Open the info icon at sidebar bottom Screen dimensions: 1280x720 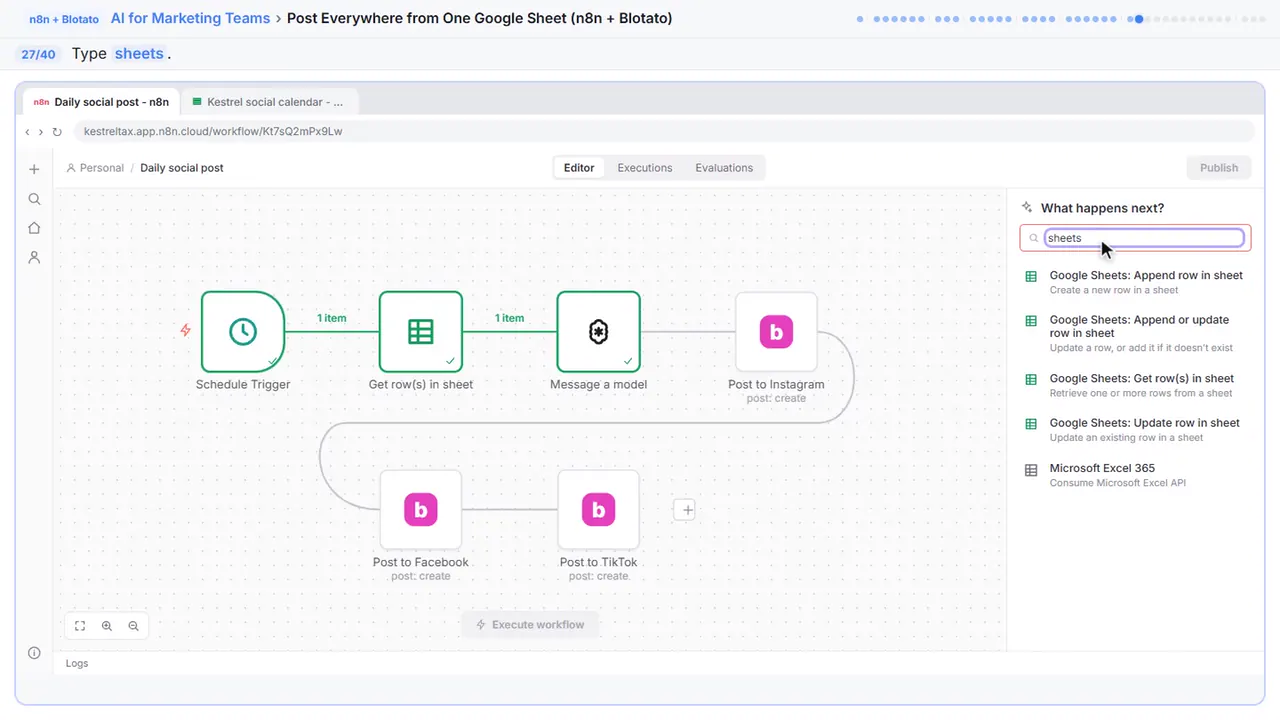34,653
